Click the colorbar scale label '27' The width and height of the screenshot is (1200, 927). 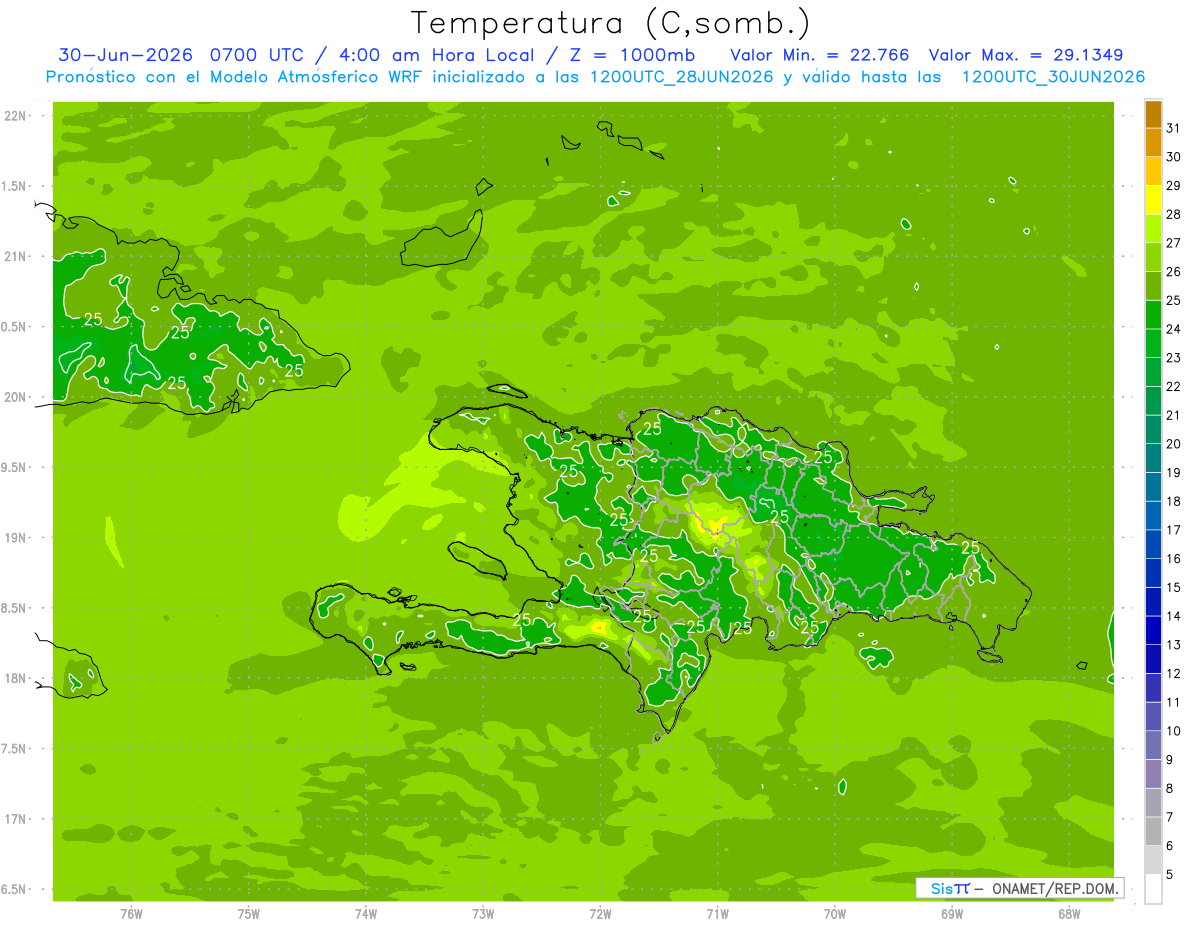(1173, 243)
